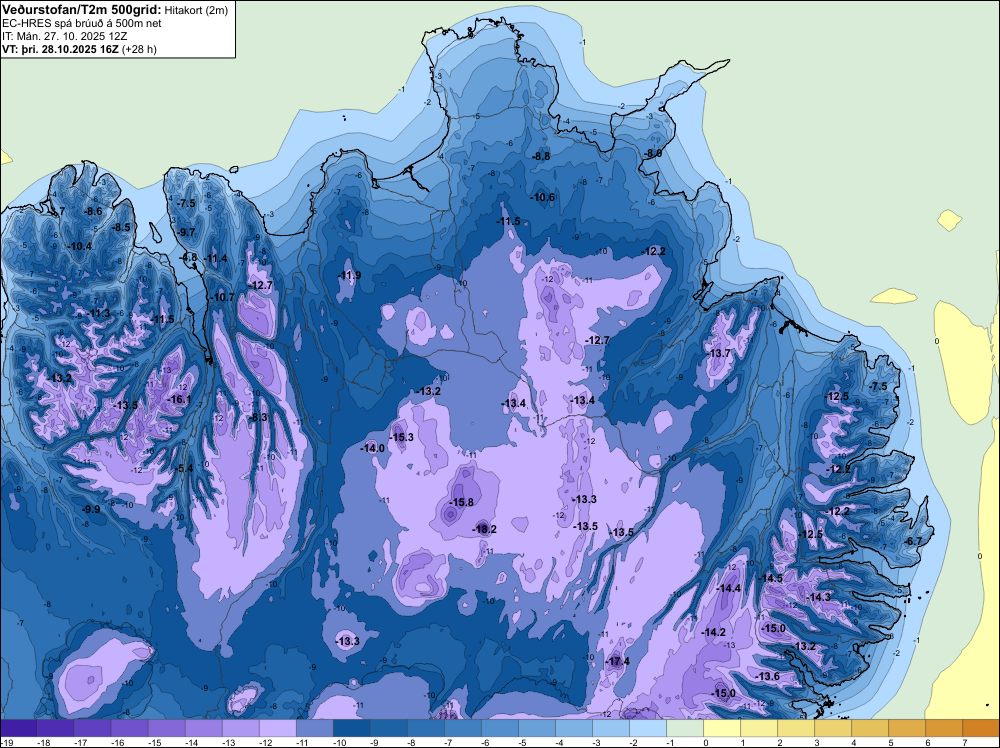Screen dimensions: 1000x748
Task: Click the 'EC-HRES spá brúuð á 500m net' line
Action: coord(82,24)
